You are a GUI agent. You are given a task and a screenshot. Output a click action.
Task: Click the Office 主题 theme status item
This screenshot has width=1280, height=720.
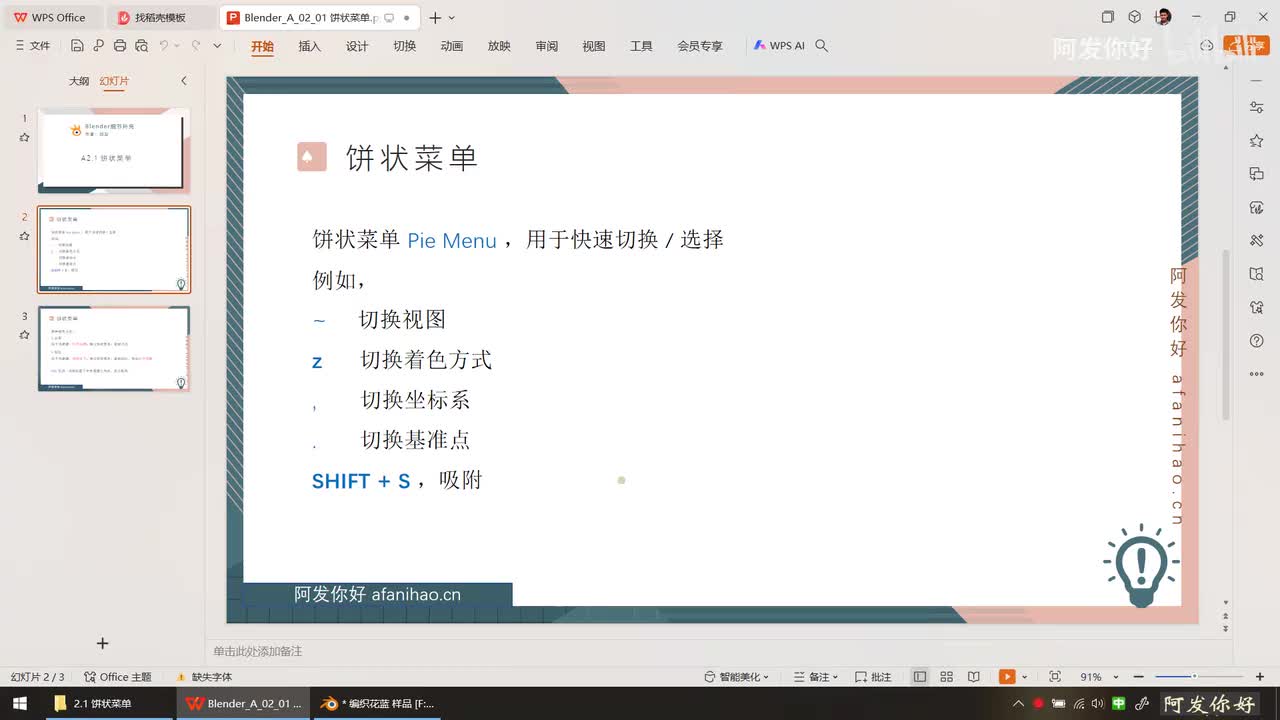118,677
